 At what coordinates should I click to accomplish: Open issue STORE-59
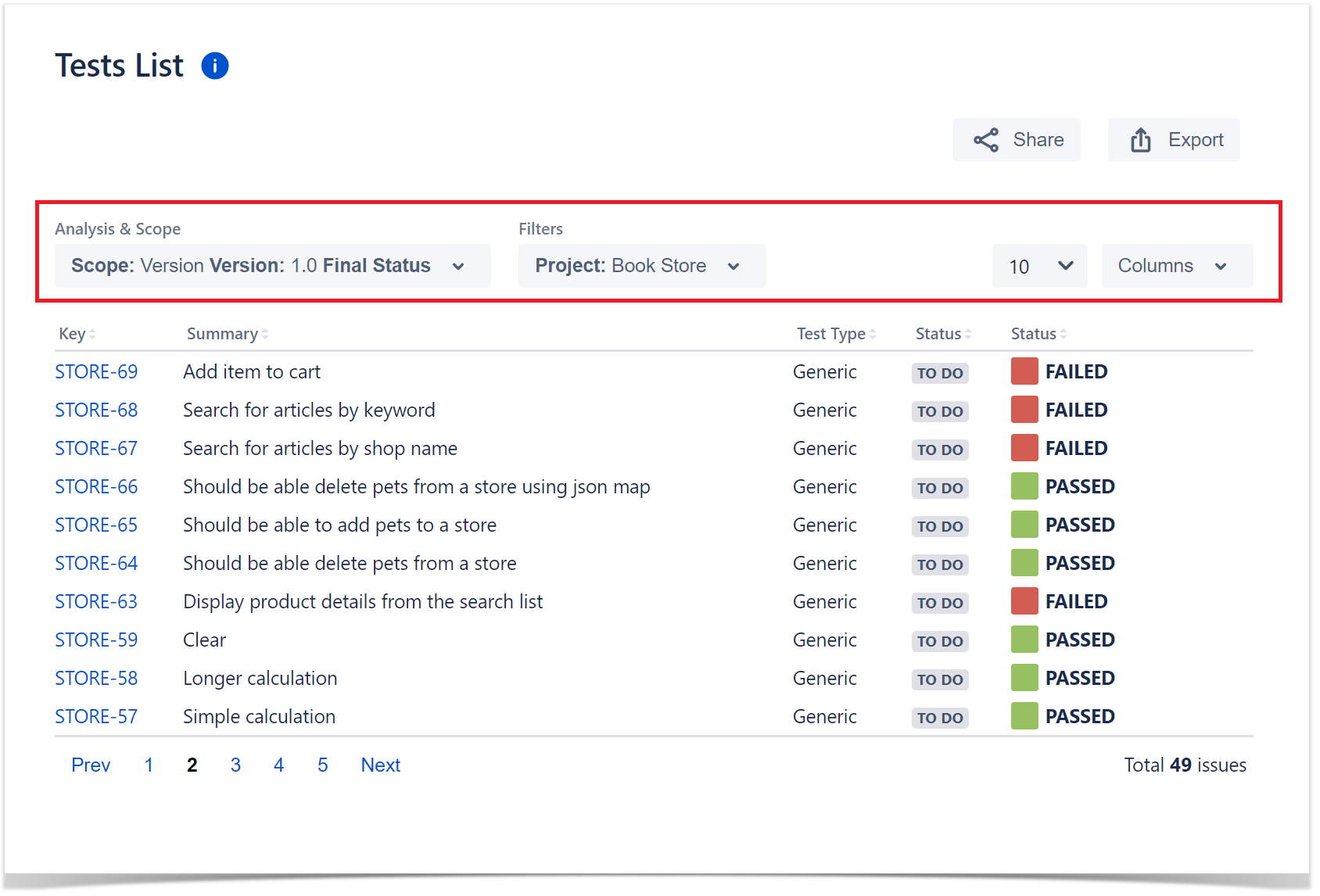(x=96, y=640)
